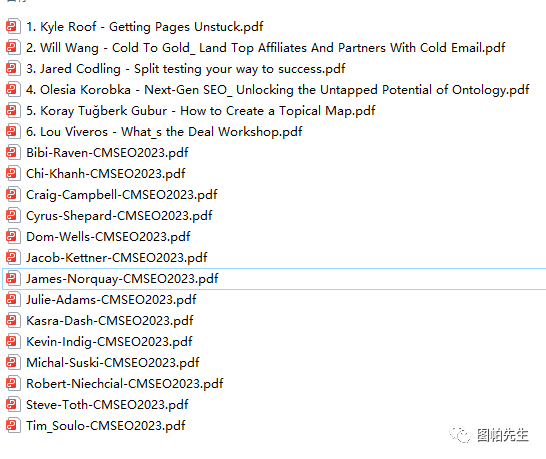Select Olesia Korobka Next-Gen SEO file name

pos(278,90)
